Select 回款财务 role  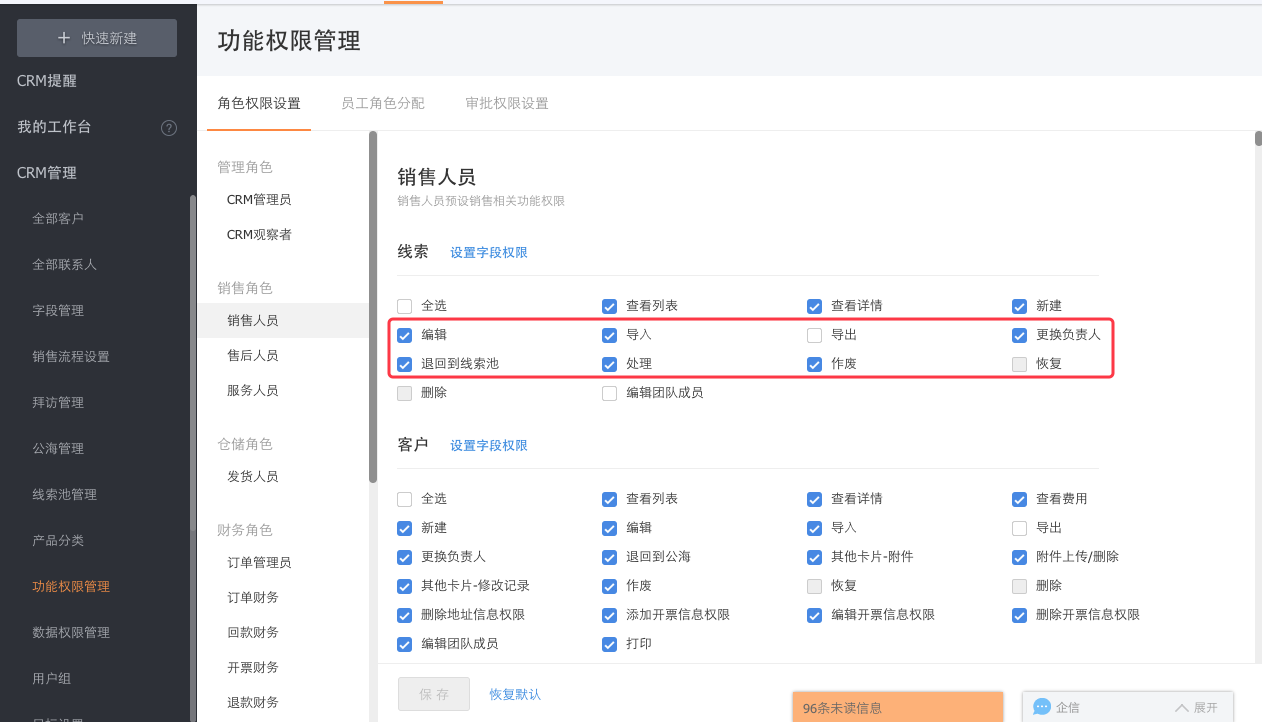[253, 633]
